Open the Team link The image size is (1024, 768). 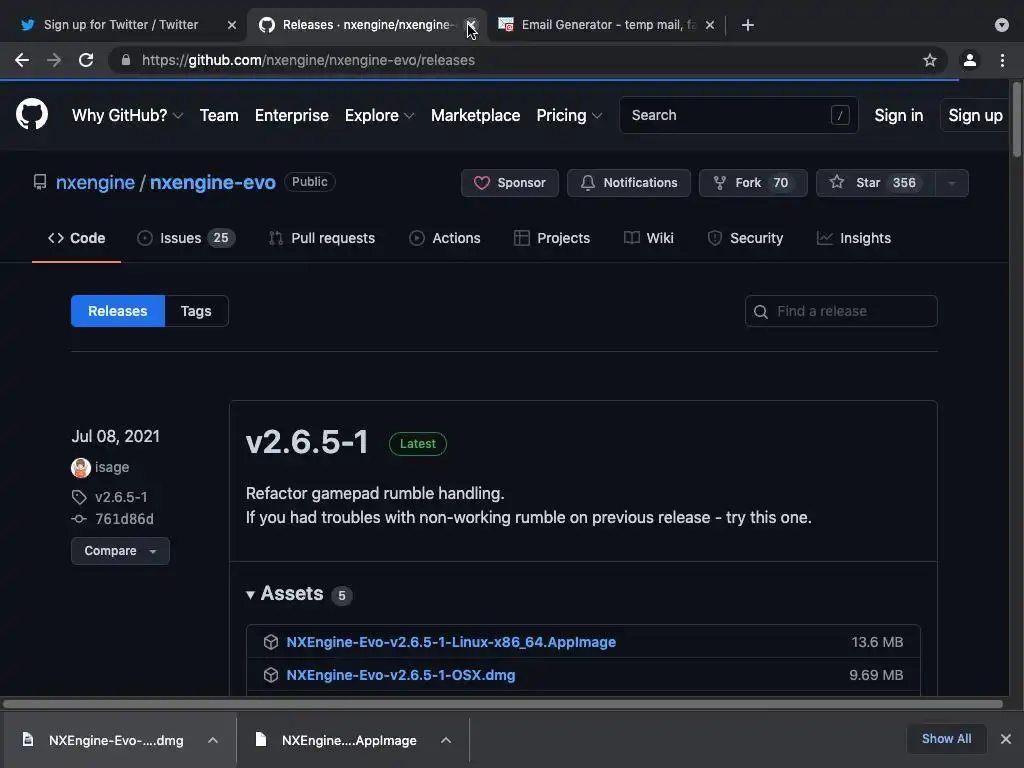point(219,116)
